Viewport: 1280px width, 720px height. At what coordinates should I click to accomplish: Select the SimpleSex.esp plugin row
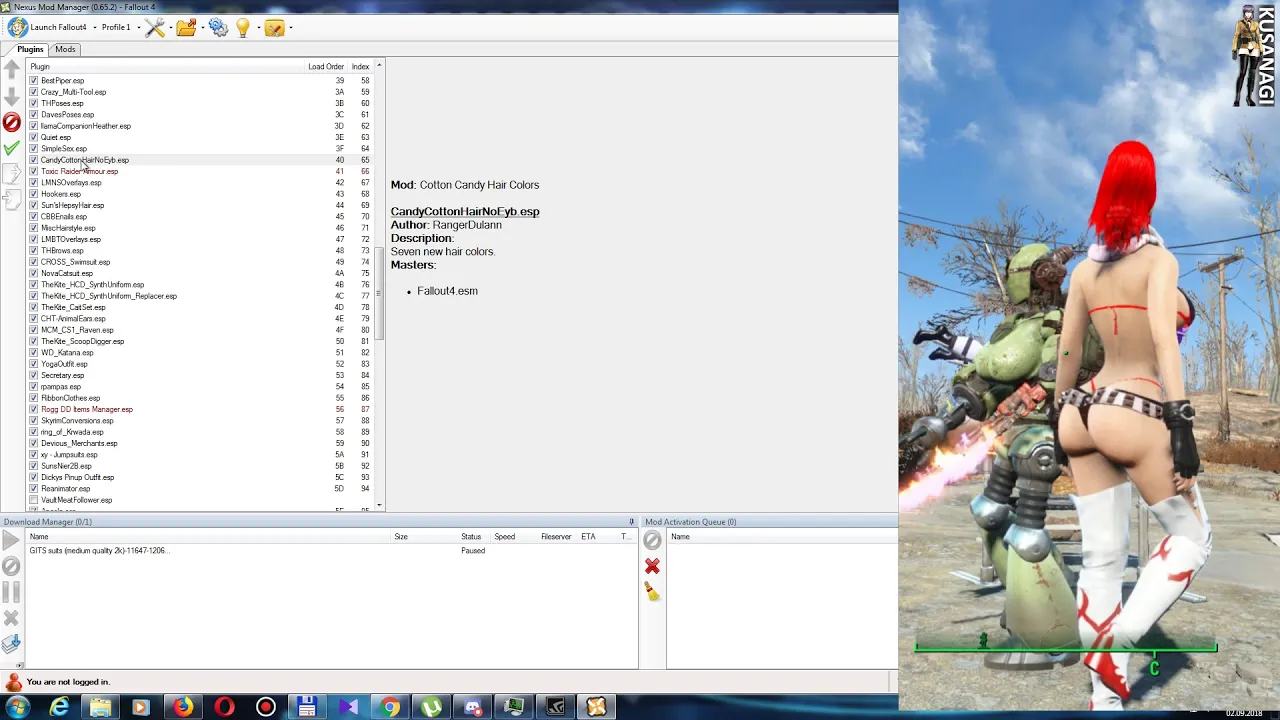click(x=200, y=148)
